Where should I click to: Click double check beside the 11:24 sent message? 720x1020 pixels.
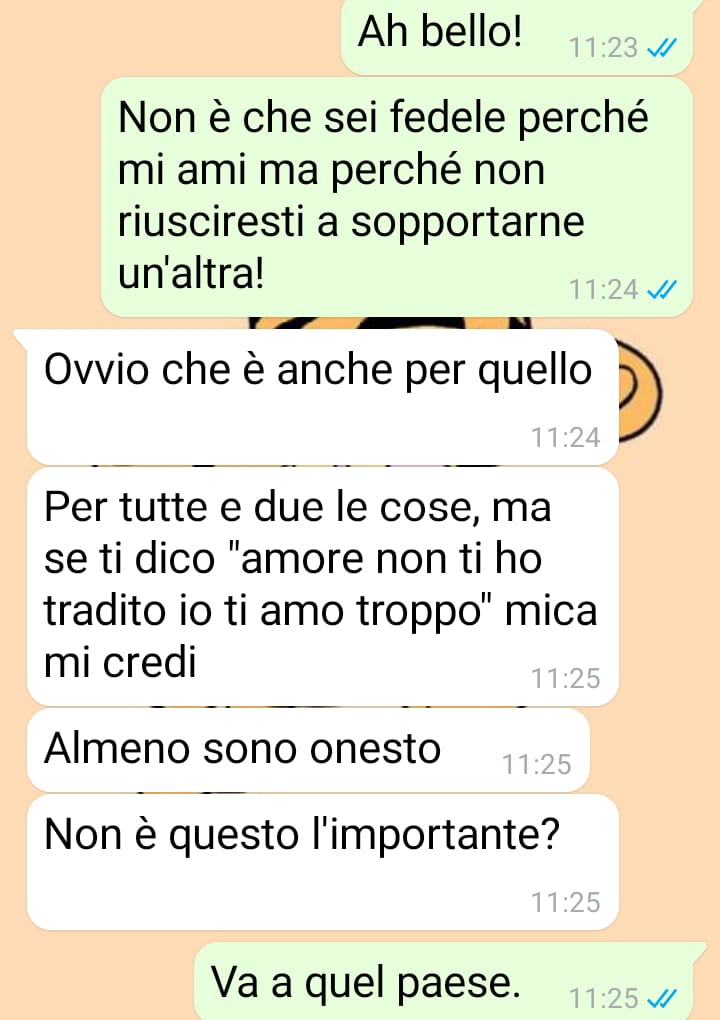(x=662, y=289)
